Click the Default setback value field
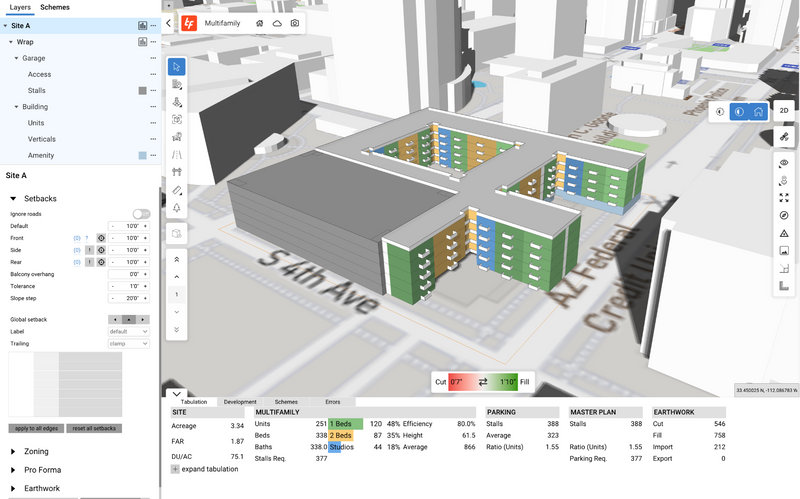 click(129, 226)
